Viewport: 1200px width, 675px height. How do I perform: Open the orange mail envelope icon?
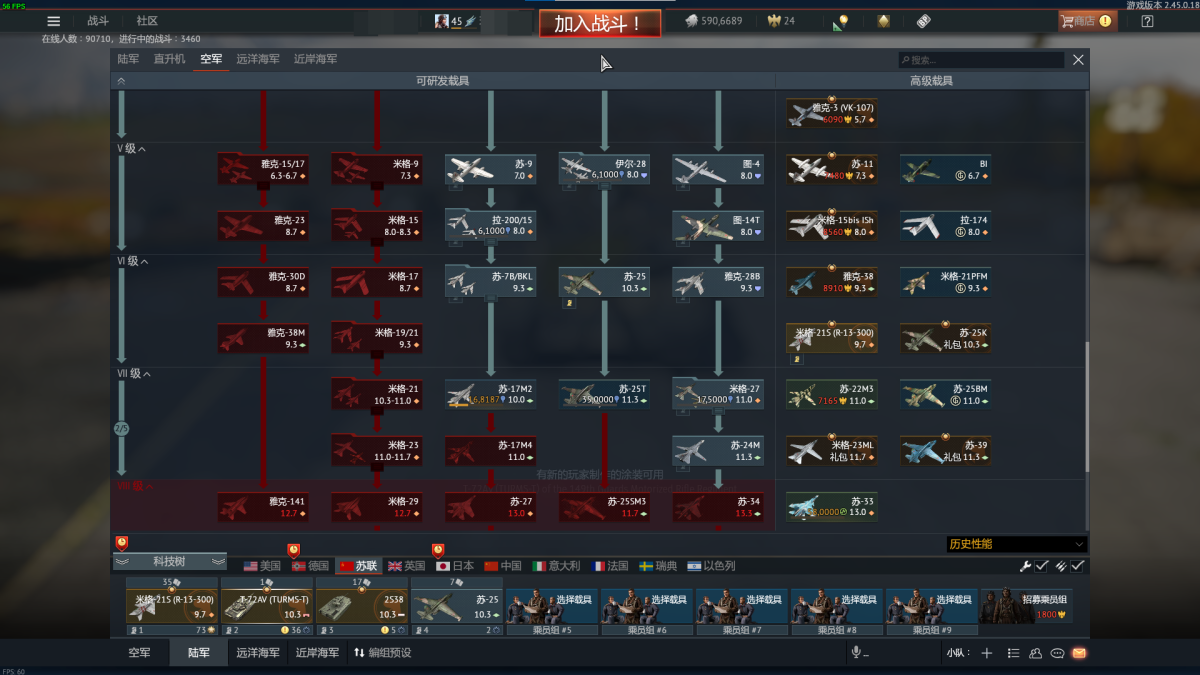pyautogui.click(x=1079, y=653)
